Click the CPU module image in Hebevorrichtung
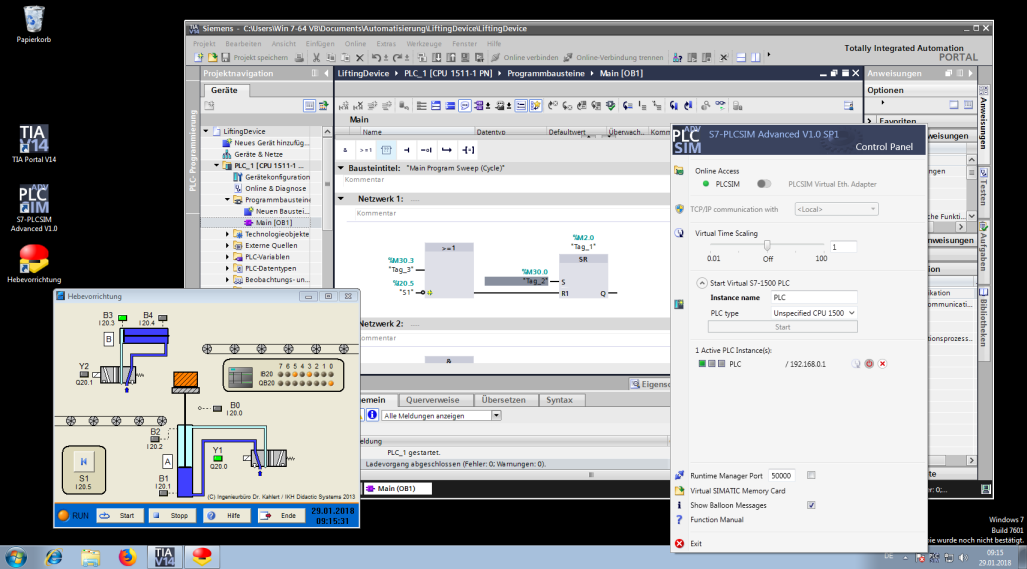Screen dimensions: 1027x569 (x=240, y=376)
